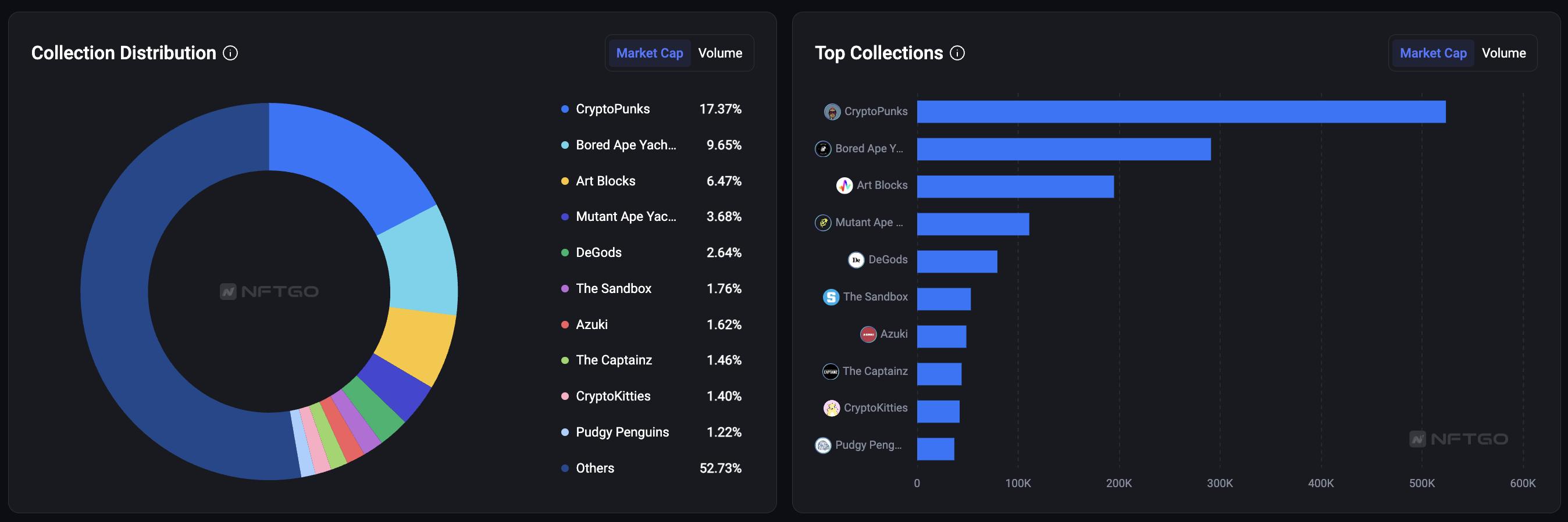Image resolution: width=1568 pixels, height=522 pixels.
Task: Toggle Mutant Ape Yac... legend dot
Action: (564, 217)
